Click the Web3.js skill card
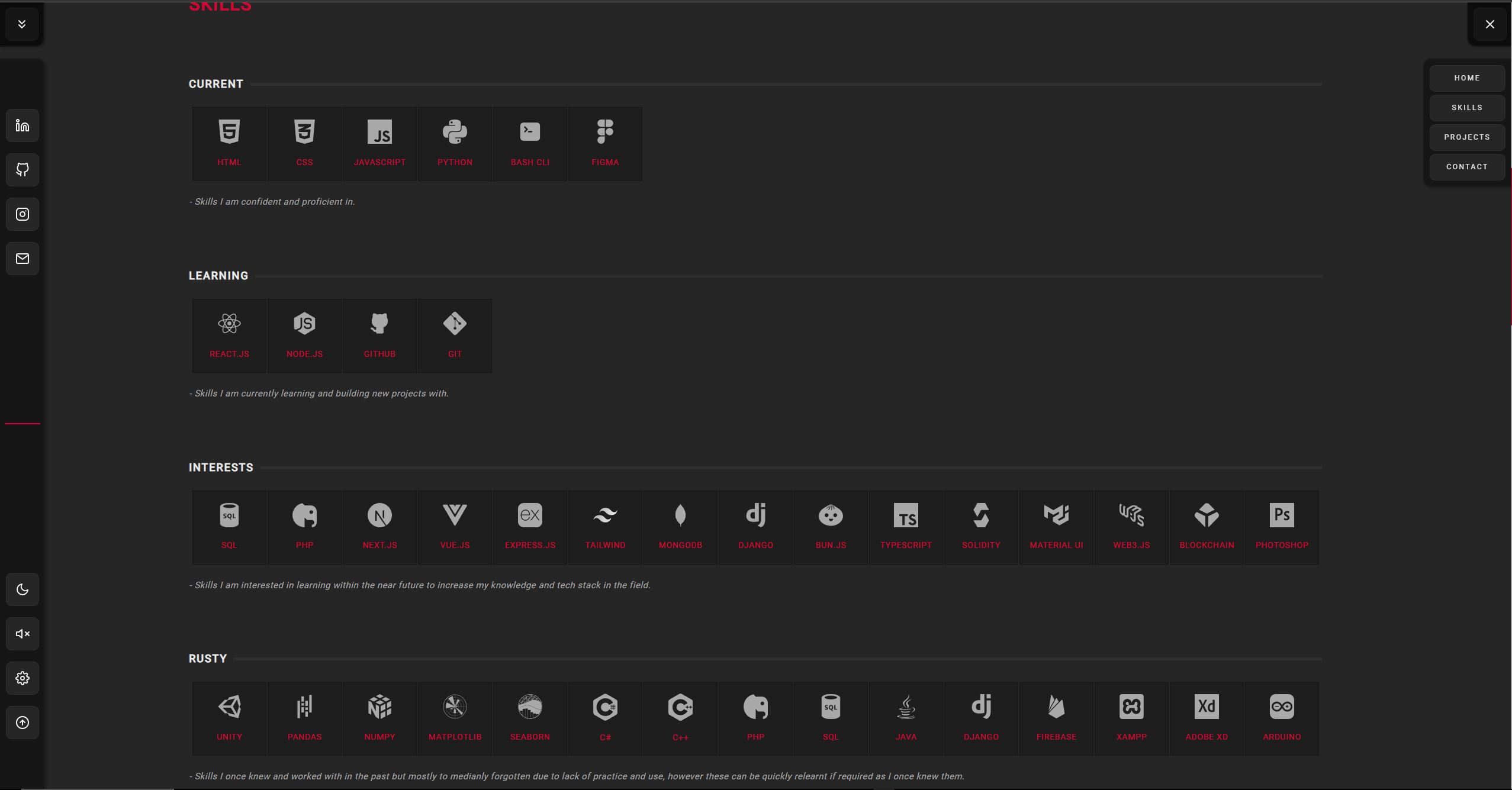1512x790 pixels. pyautogui.click(x=1131, y=527)
